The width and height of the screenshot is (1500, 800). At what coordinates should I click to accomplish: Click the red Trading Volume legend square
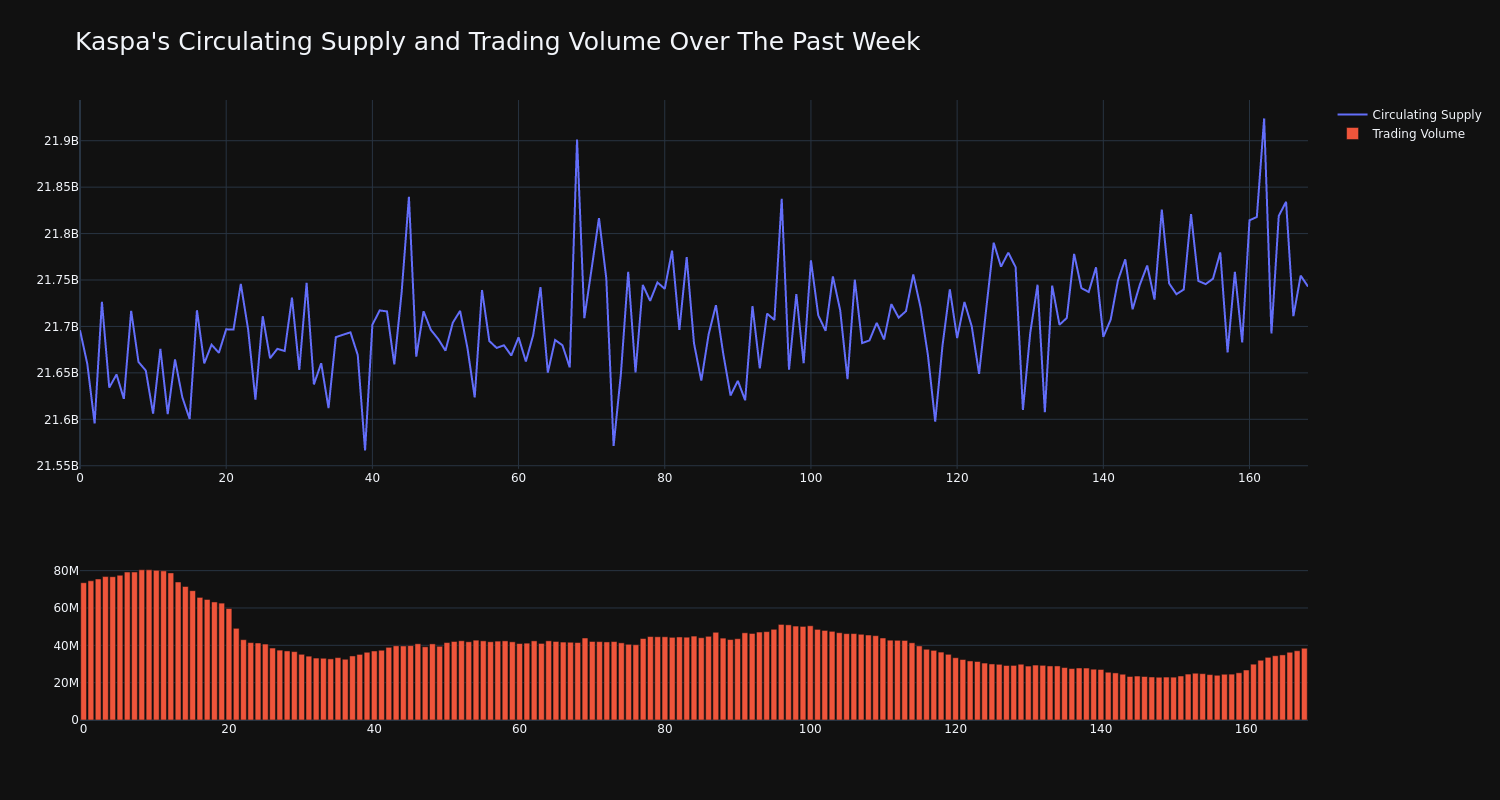(1352, 134)
